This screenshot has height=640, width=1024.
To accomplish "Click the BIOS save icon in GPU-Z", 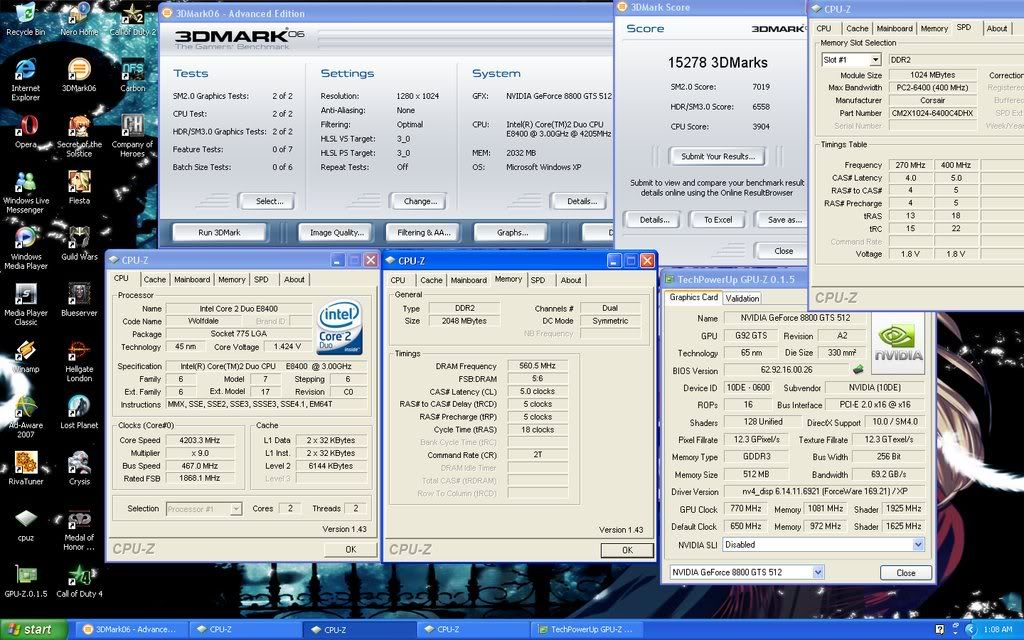I will tap(857, 370).
